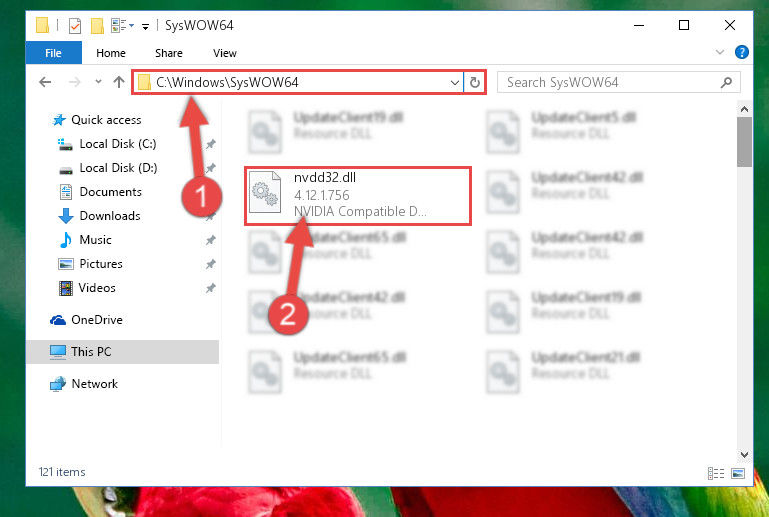The width and height of the screenshot is (769, 517).
Task: Open Pictures folder in sidebar
Action: coord(101,264)
